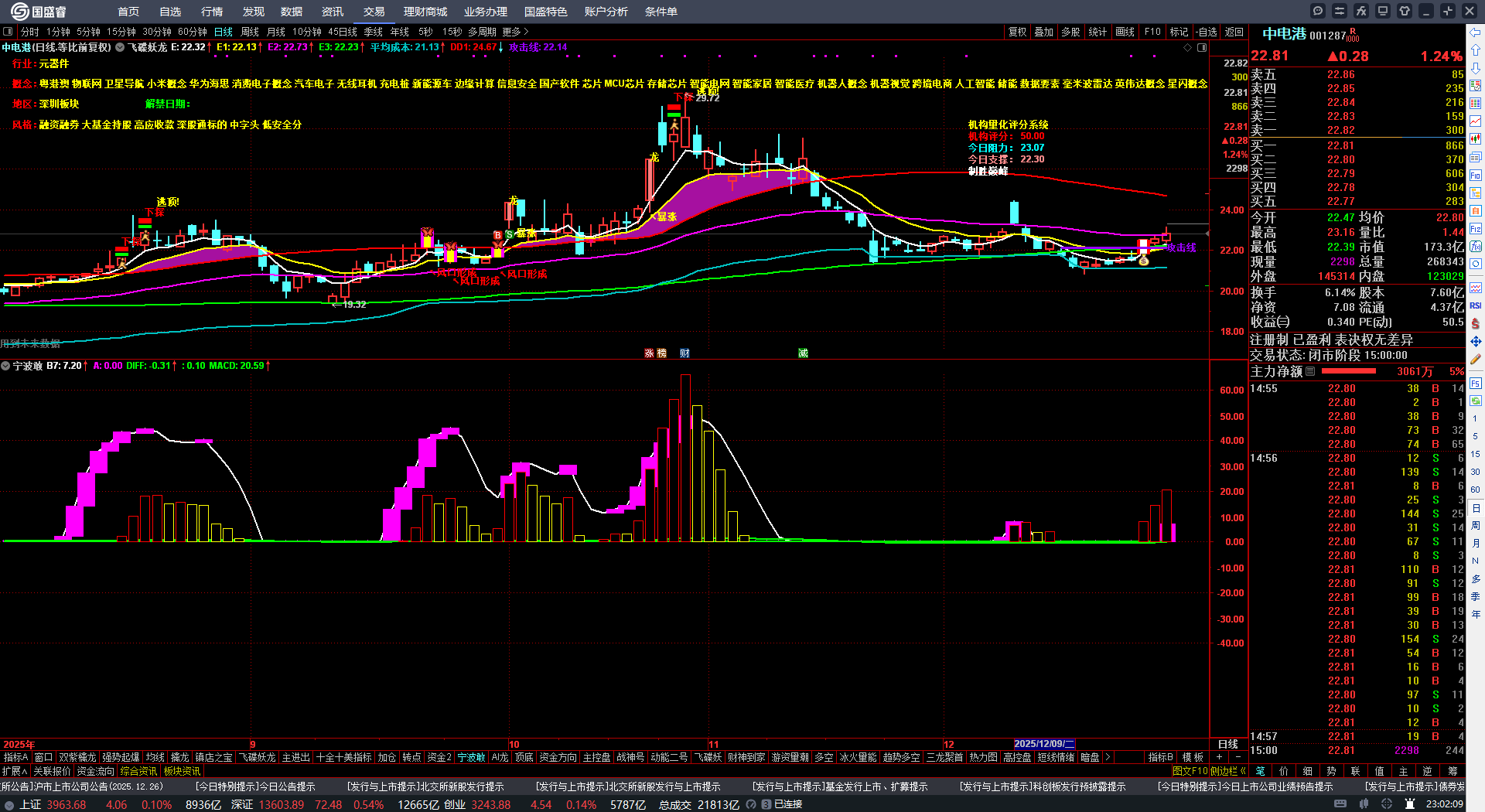Add the stock with the -自选 button
1485x812 pixels.
coord(1206,32)
